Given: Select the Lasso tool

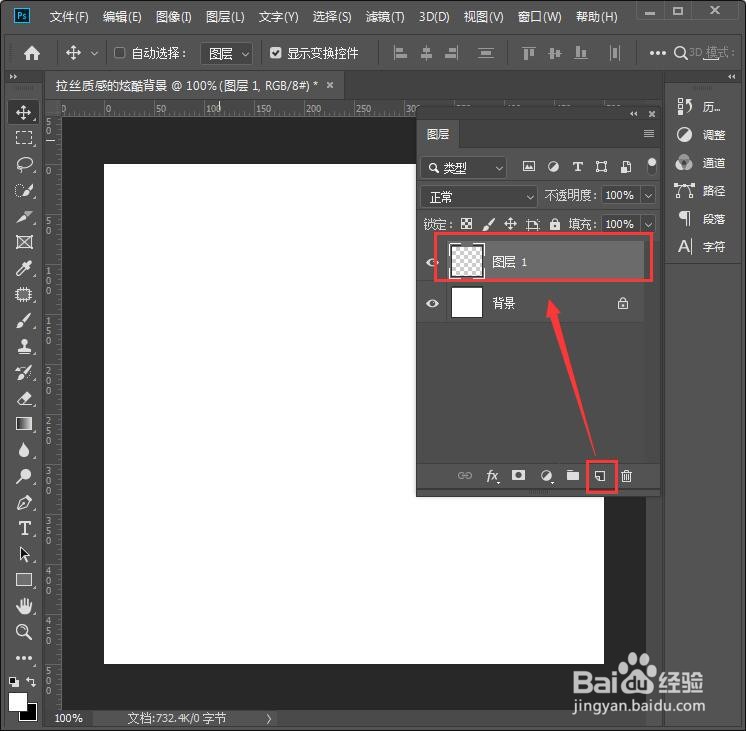Looking at the screenshot, I should coord(24,165).
